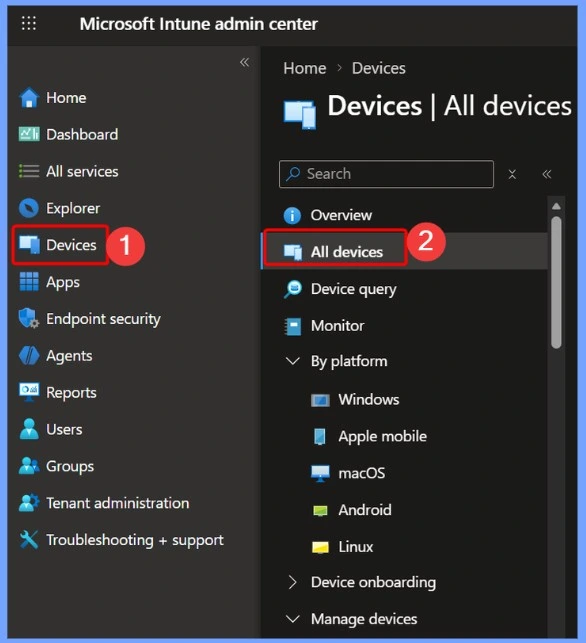Click the All devices icon in blade menu
Image resolution: width=586 pixels, height=643 pixels.
pyautogui.click(x=293, y=252)
